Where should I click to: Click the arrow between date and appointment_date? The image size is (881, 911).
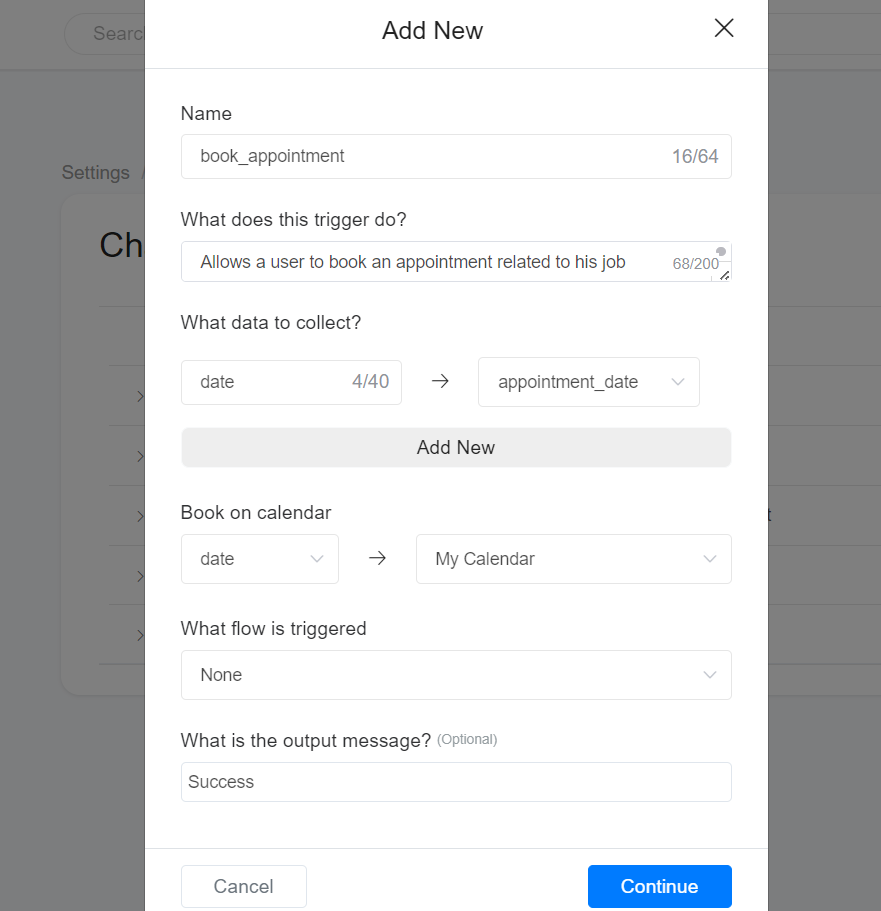click(440, 382)
